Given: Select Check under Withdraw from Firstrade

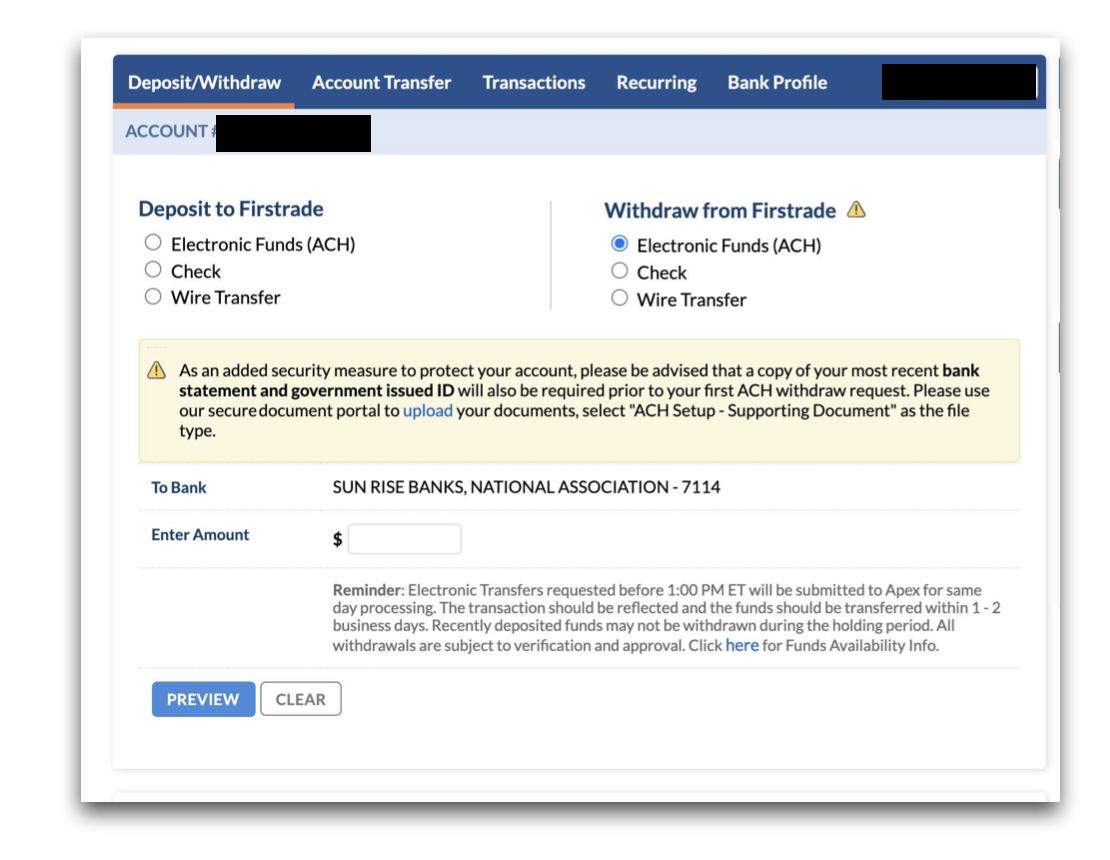Looking at the screenshot, I should [619, 271].
